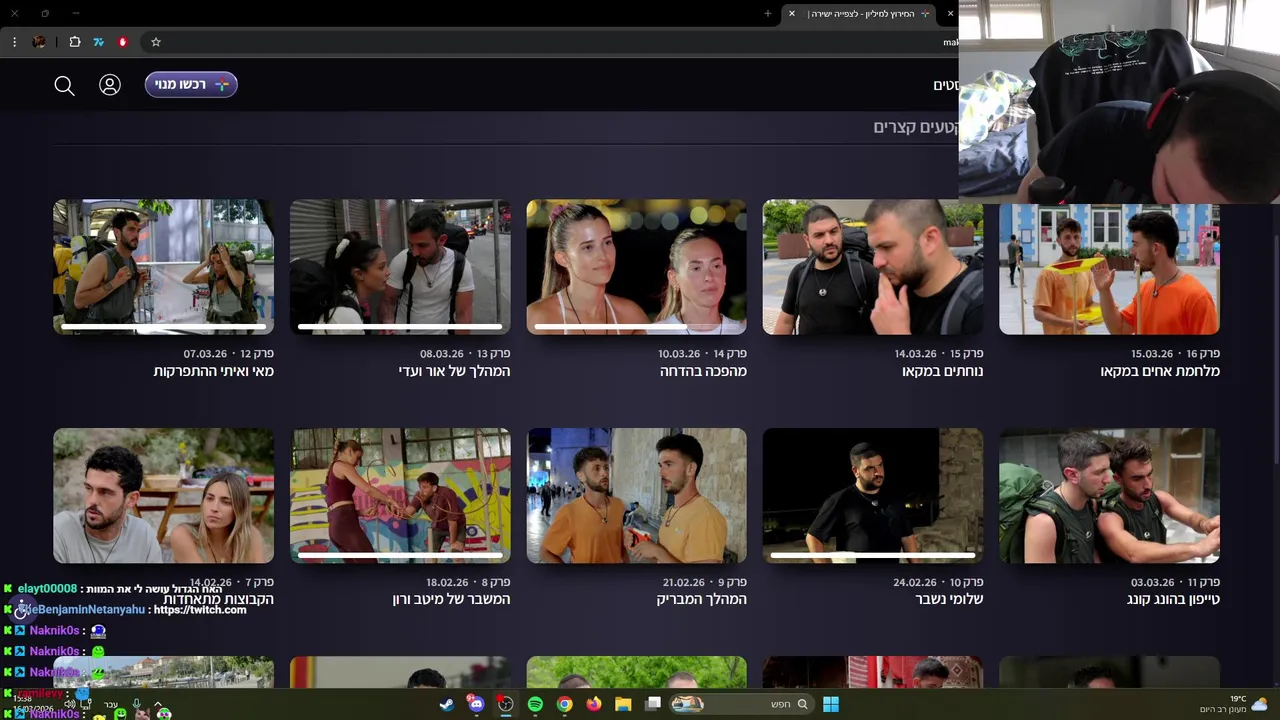Click the title שלומי נשבר
Image resolution: width=1280 pixels, height=720 pixels.
point(949,599)
